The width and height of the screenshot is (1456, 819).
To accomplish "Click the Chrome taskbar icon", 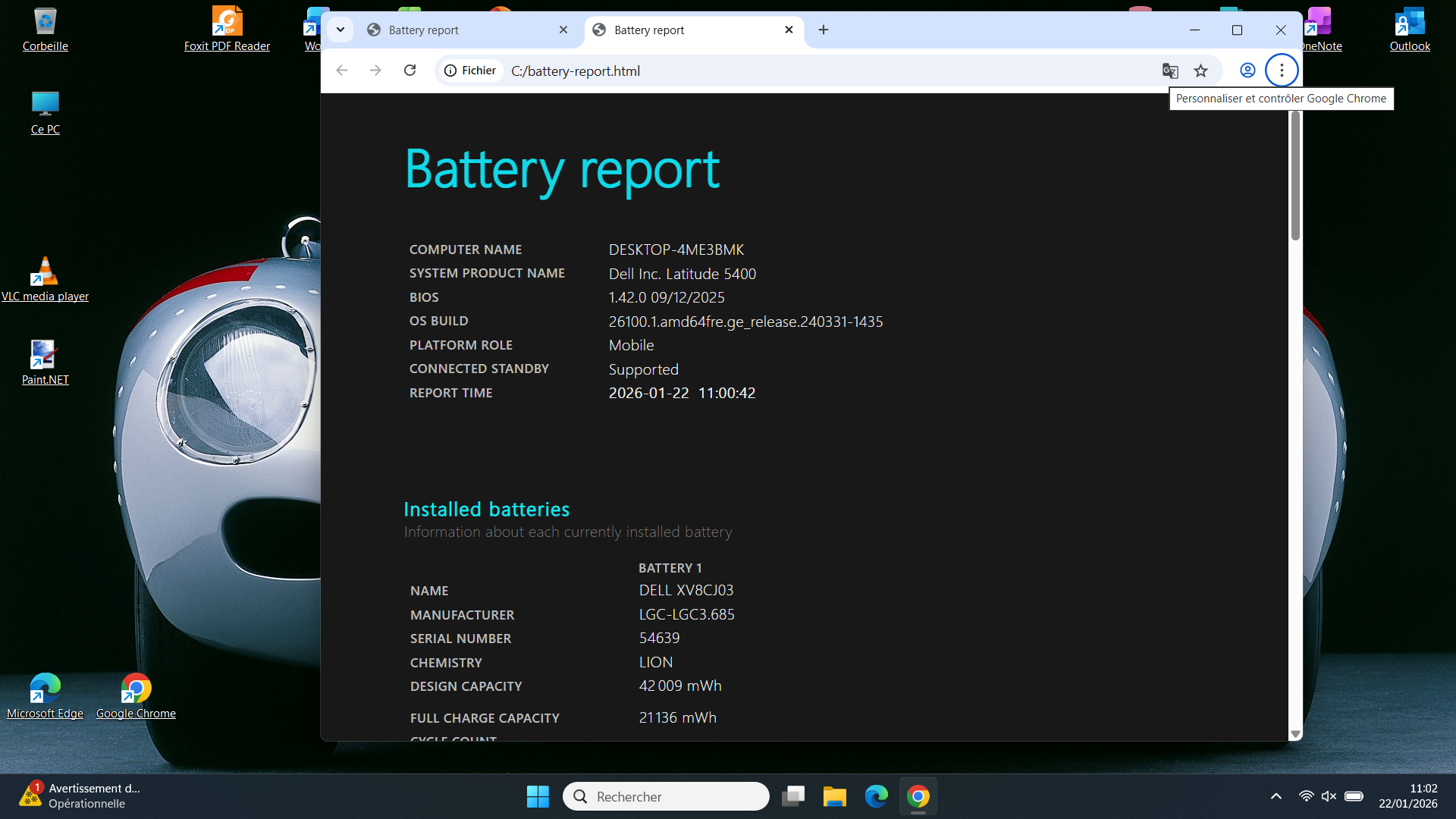I will [918, 796].
